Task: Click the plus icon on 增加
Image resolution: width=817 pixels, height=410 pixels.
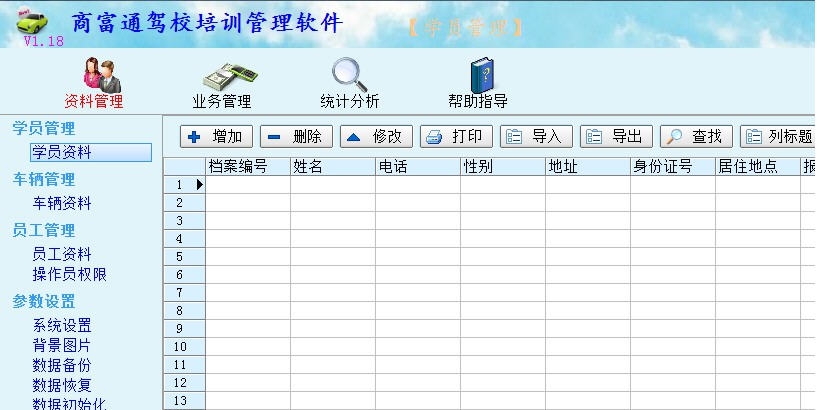Action: click(x=194, y=137)
